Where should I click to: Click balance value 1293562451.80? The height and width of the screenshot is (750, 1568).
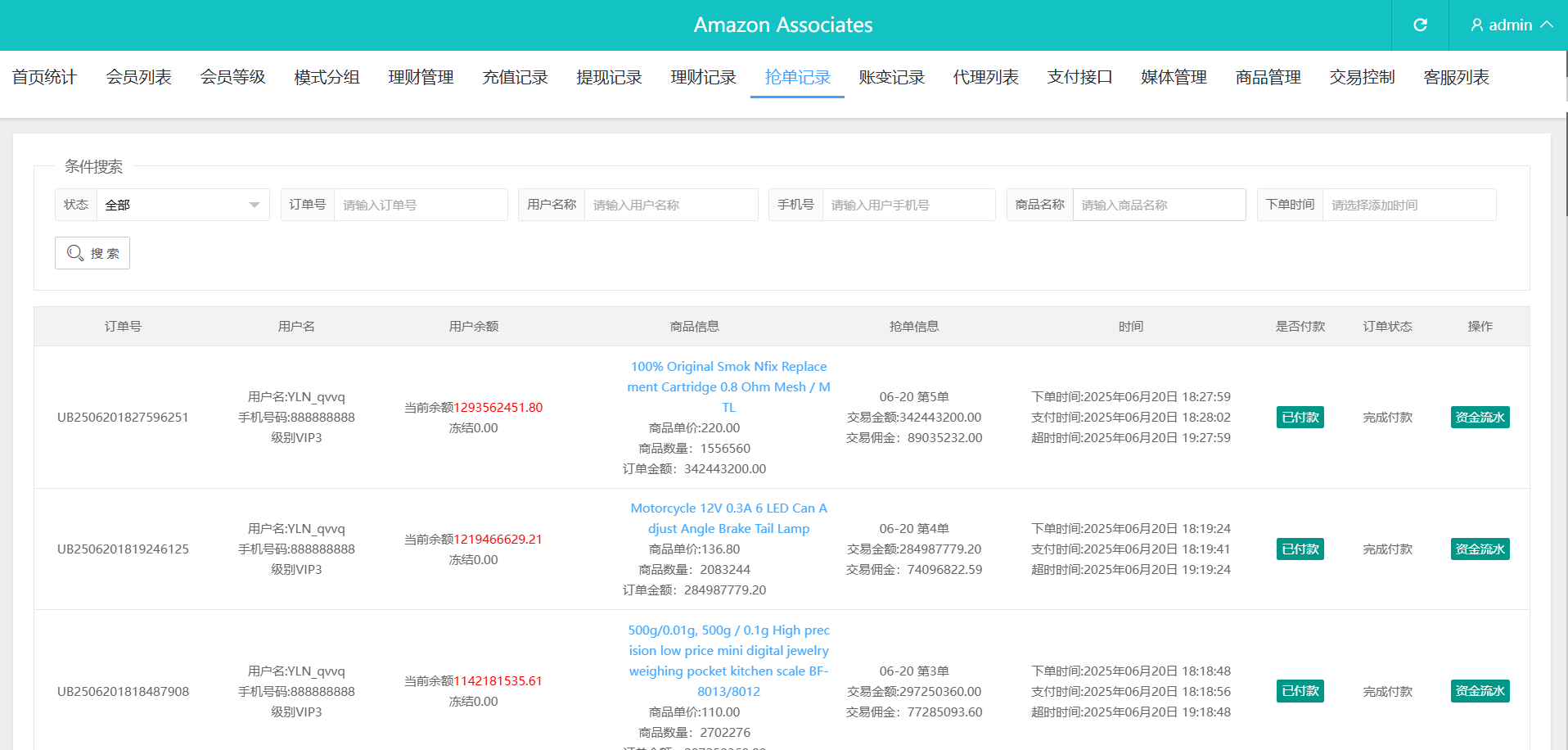(498, 407)
